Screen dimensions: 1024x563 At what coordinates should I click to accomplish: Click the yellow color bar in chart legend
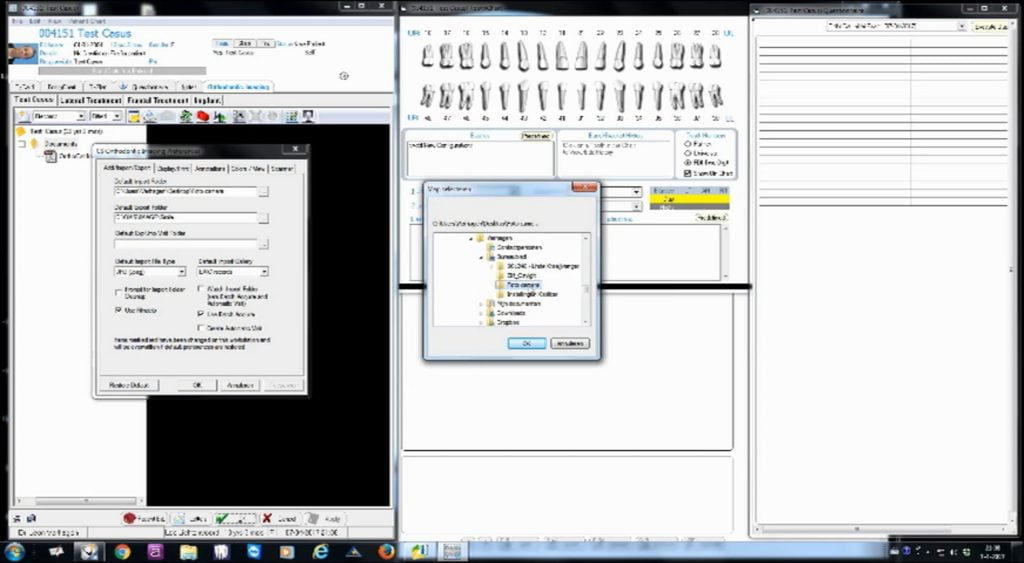(689, 199)
